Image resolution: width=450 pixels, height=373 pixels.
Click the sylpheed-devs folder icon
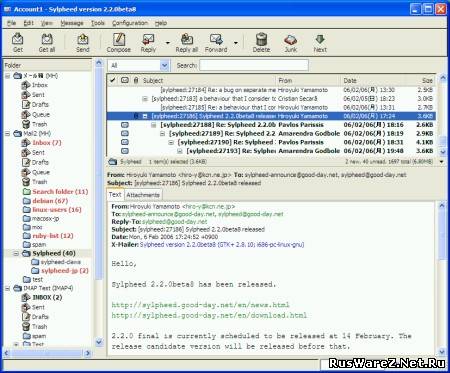point(35,262)
